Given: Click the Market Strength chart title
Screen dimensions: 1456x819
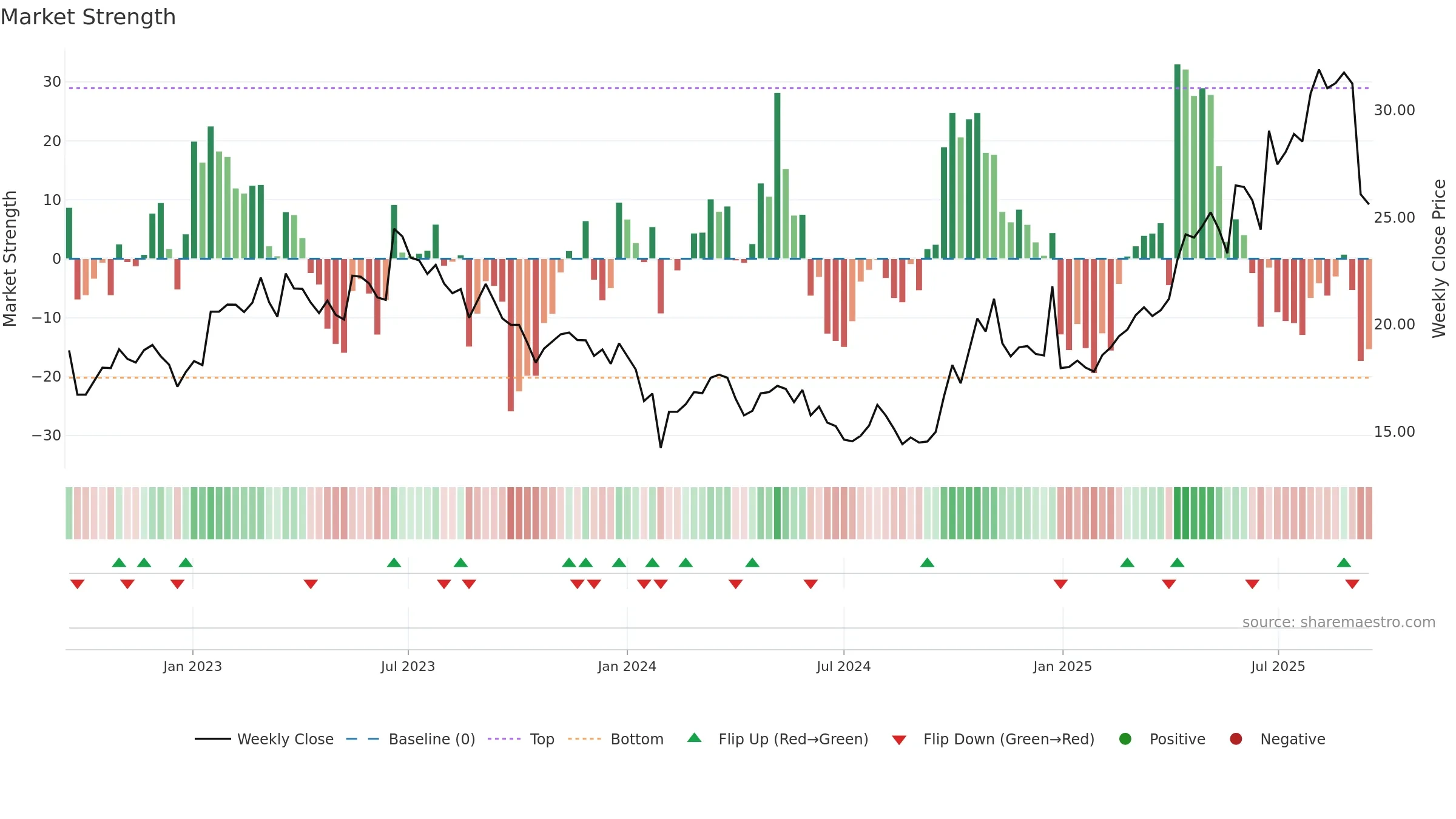Looking at the screenshot, I should (88, 17).
